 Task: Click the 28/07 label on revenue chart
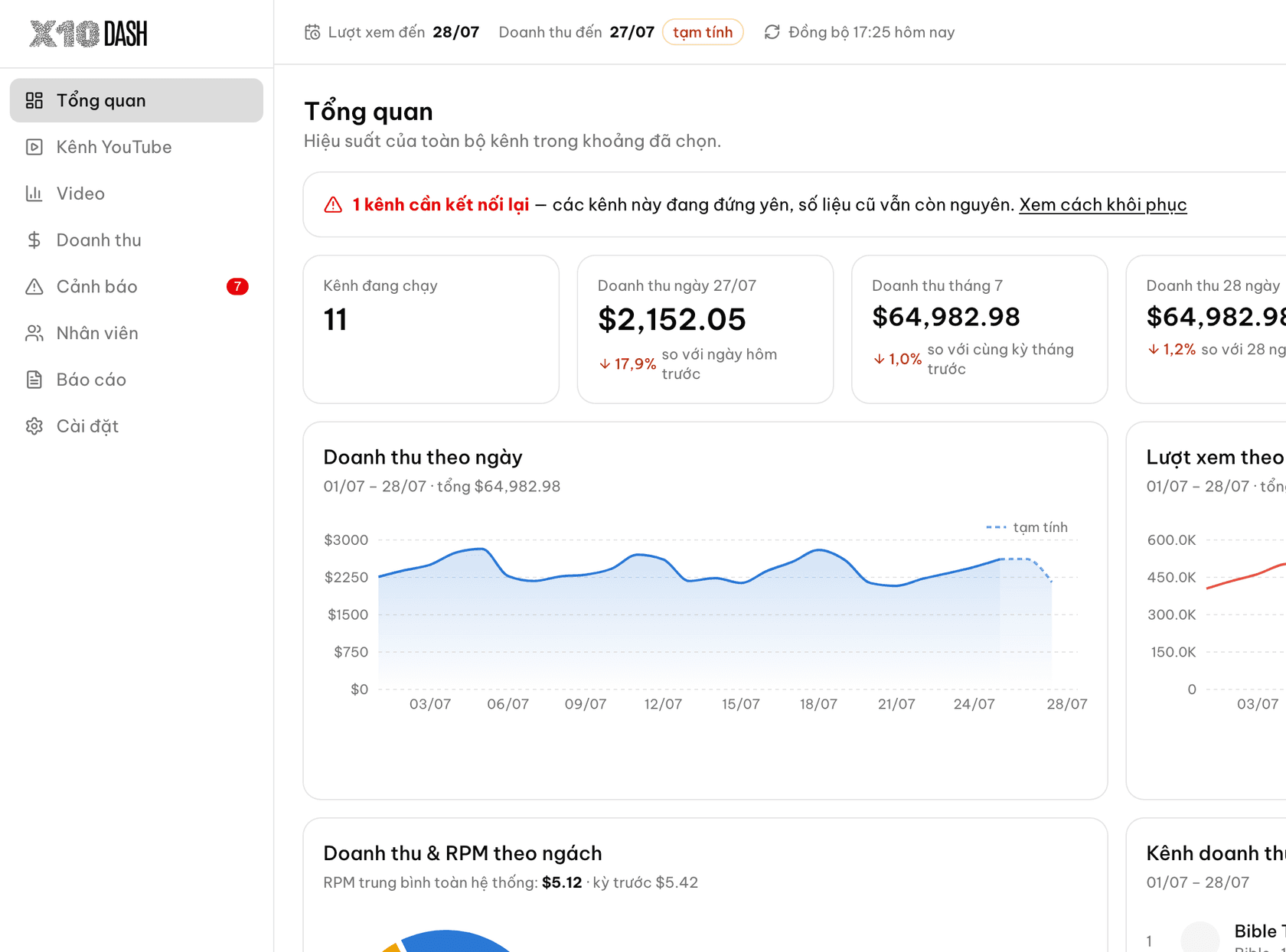coord(1067,704)
